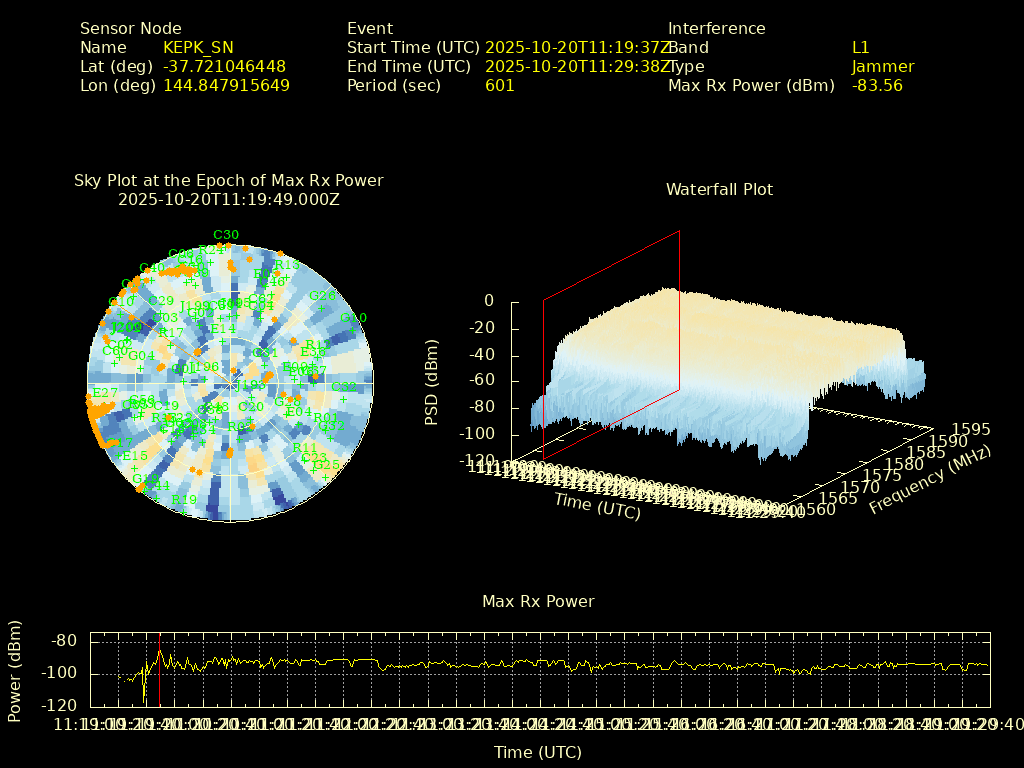Click the 1595 MHz frequency axis tick
Screen dimensions: 1024x768
click(971, 430)
